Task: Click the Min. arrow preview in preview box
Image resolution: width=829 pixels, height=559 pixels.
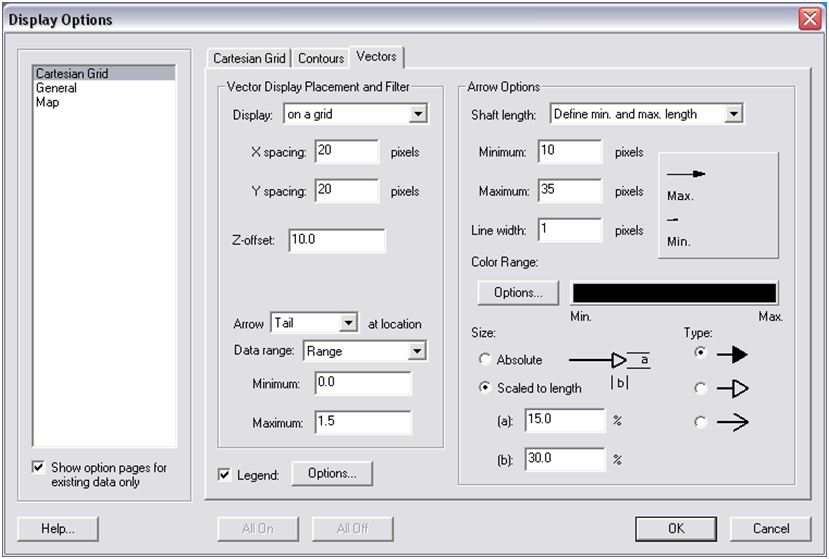Action: (x=673, y=219)
